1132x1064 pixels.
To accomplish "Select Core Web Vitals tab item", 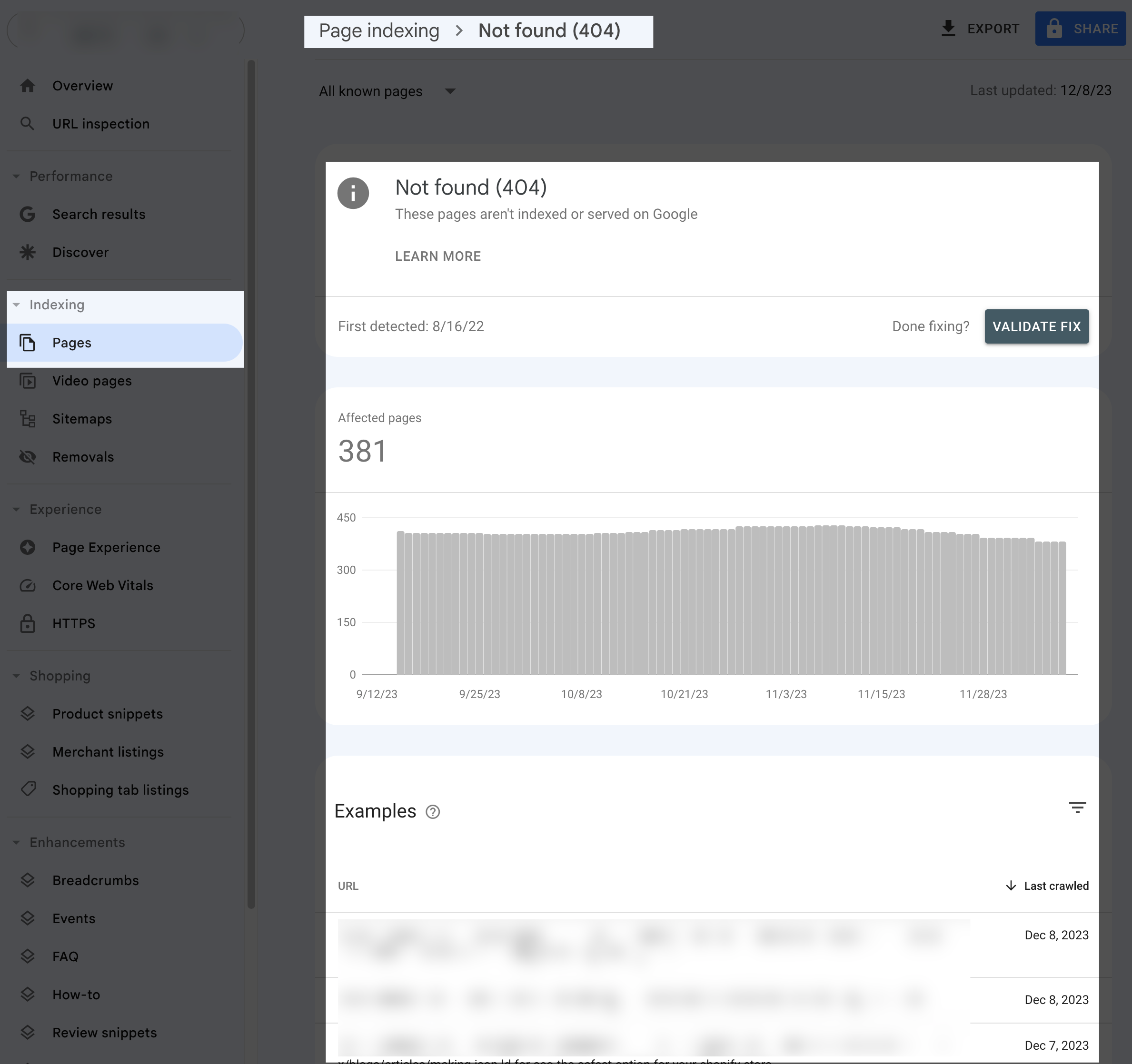I will 102,584.
